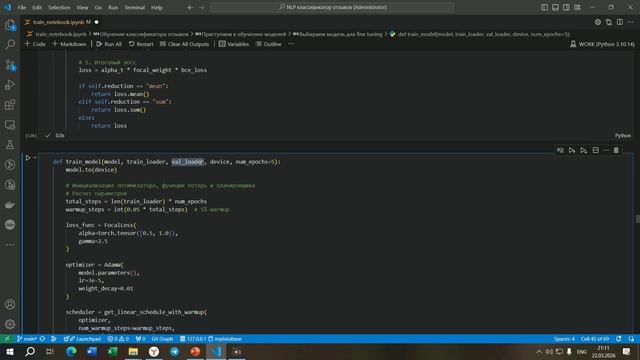This screenshot has width=640, height=360.
Task: Delete the train_model cell with trash icon
Action: pos(616,150)
